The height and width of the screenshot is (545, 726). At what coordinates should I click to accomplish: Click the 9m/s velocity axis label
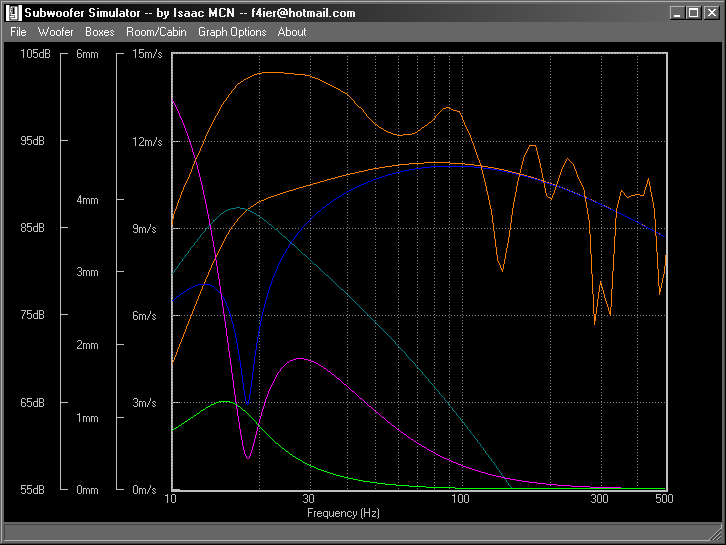(x=144, y=229)
